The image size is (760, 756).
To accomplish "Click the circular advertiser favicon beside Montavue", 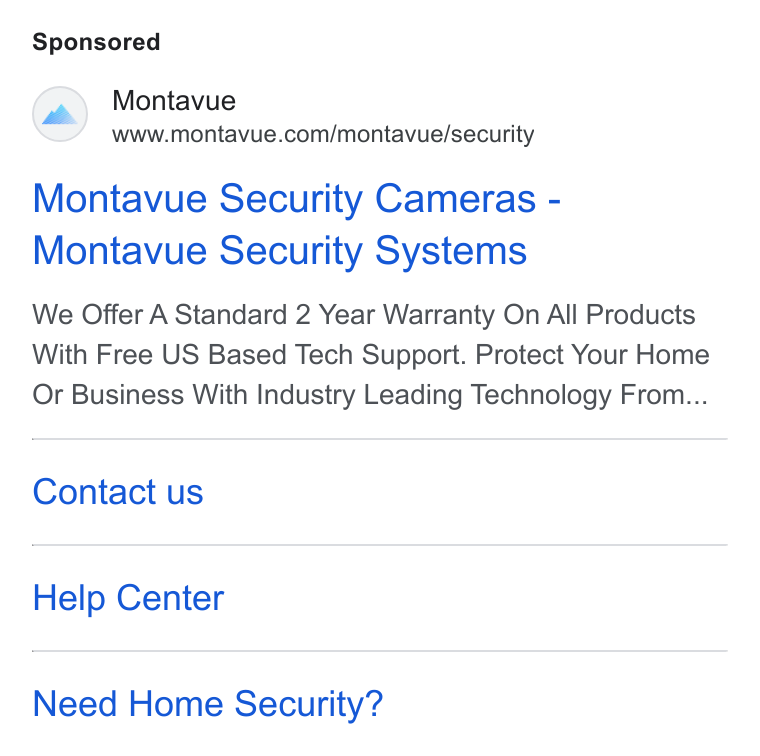I will [60, 114].
